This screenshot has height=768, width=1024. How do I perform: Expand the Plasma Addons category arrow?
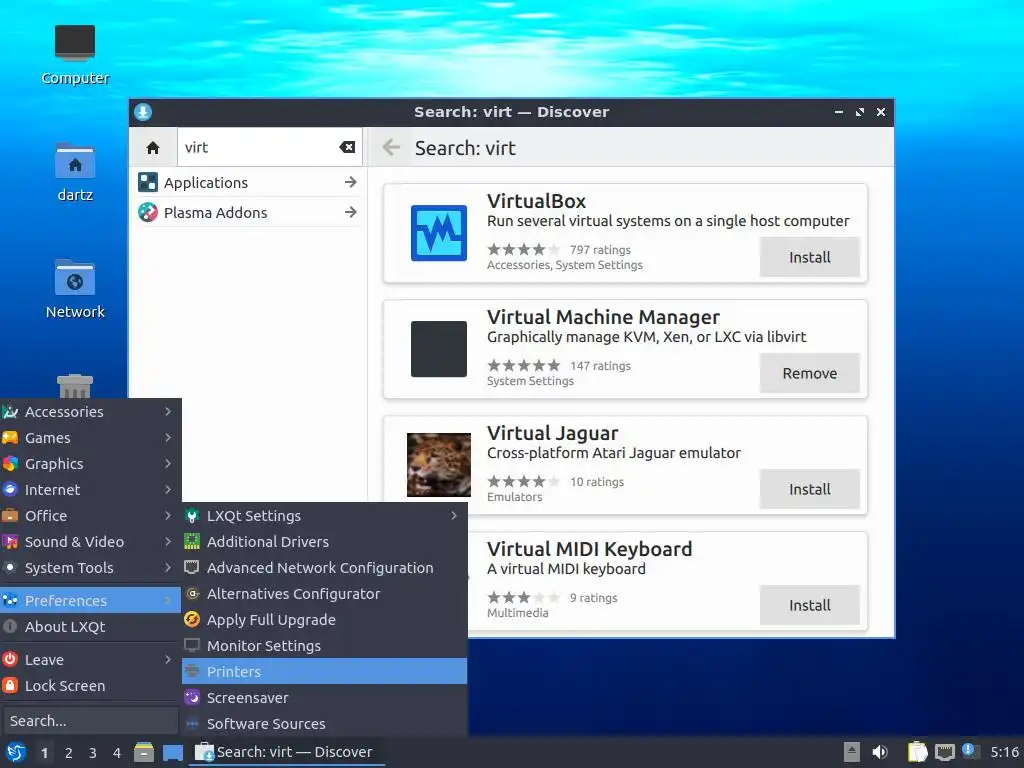pyautogui.click(x=351, y=212)
